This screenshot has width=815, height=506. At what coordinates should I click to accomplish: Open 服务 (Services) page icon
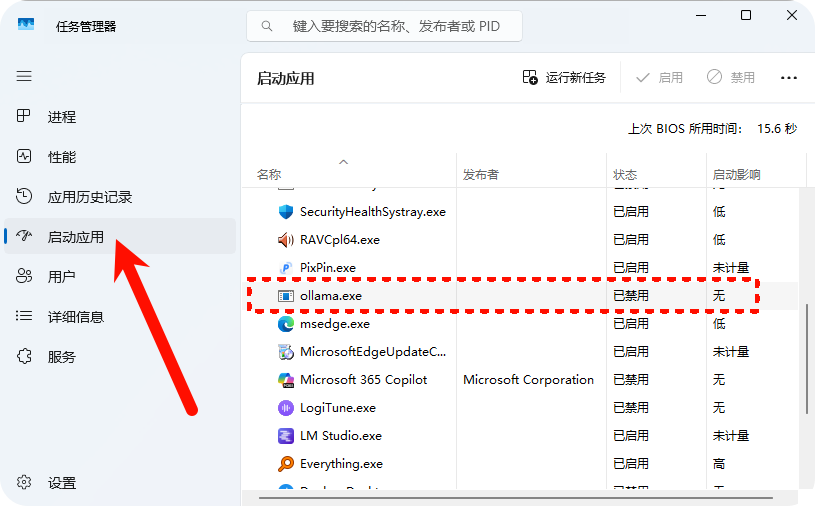click(x=25, y=357)
